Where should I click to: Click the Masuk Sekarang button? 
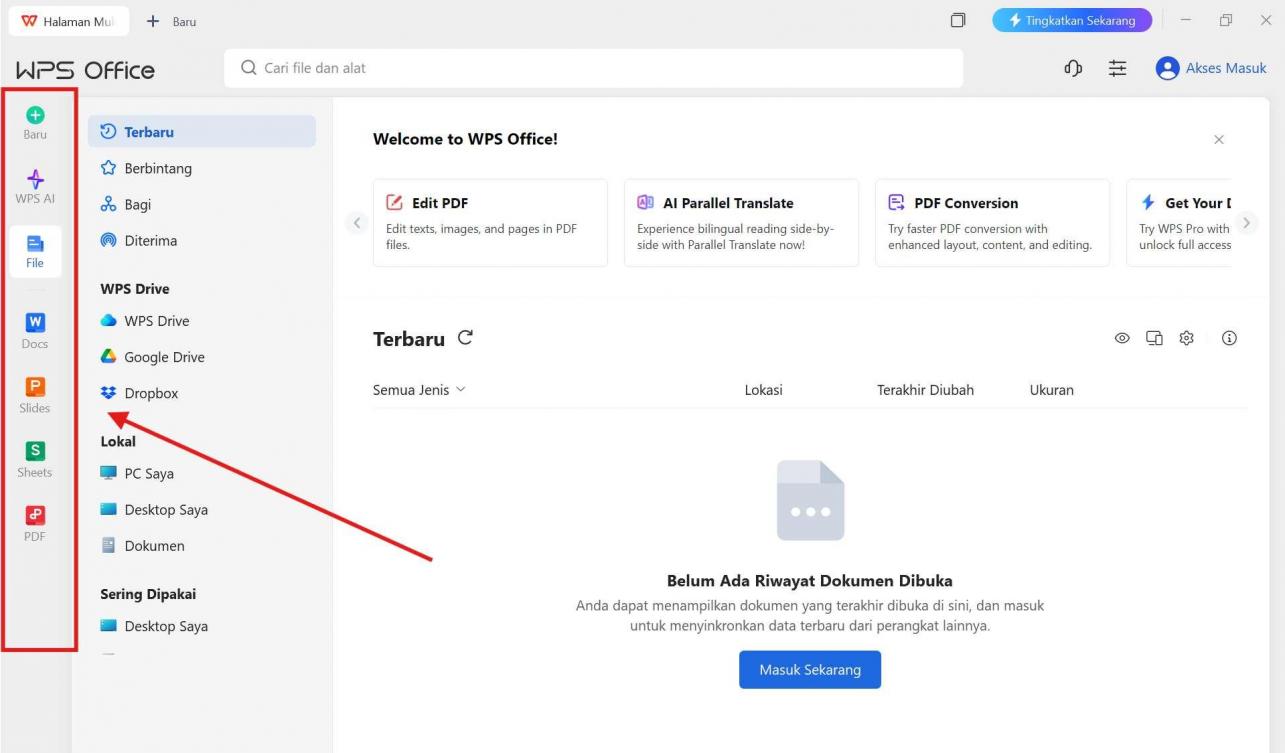coord(809,670)
